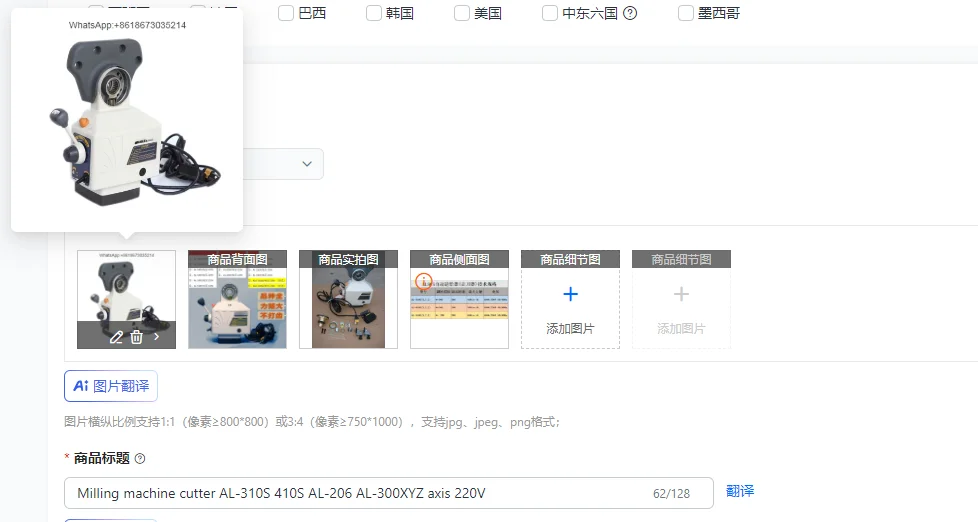Select the 商品实拍图 thumbnail
Screen dimensions: 978x522
349,299
